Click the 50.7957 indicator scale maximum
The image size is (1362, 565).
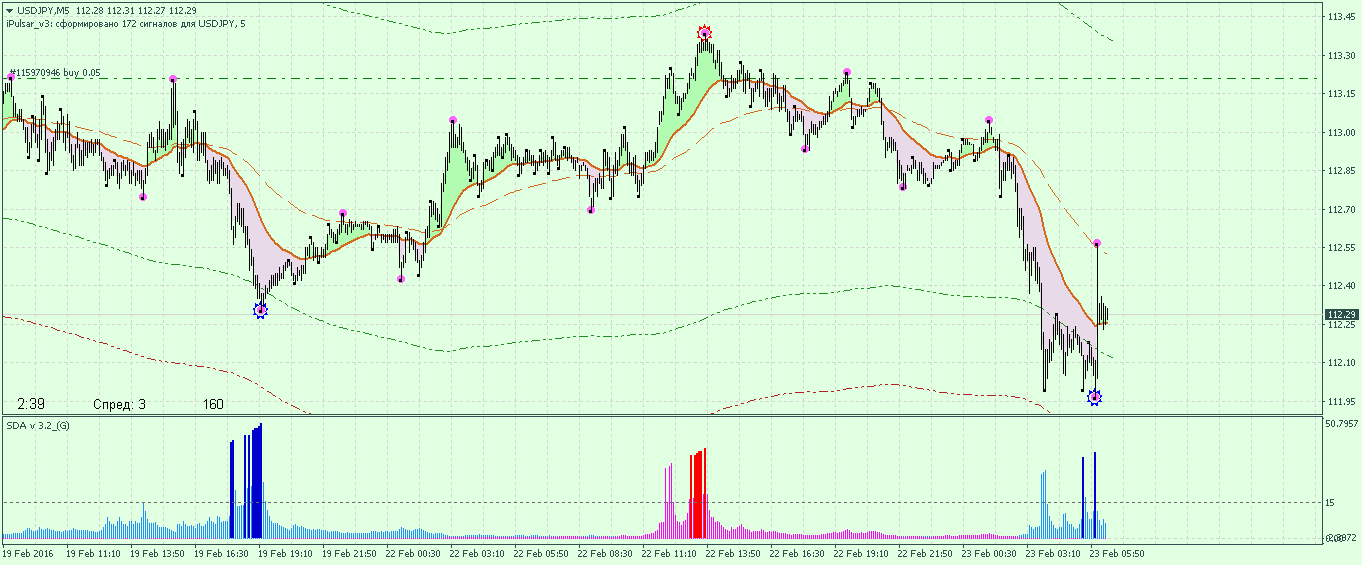pos(1341,424)
